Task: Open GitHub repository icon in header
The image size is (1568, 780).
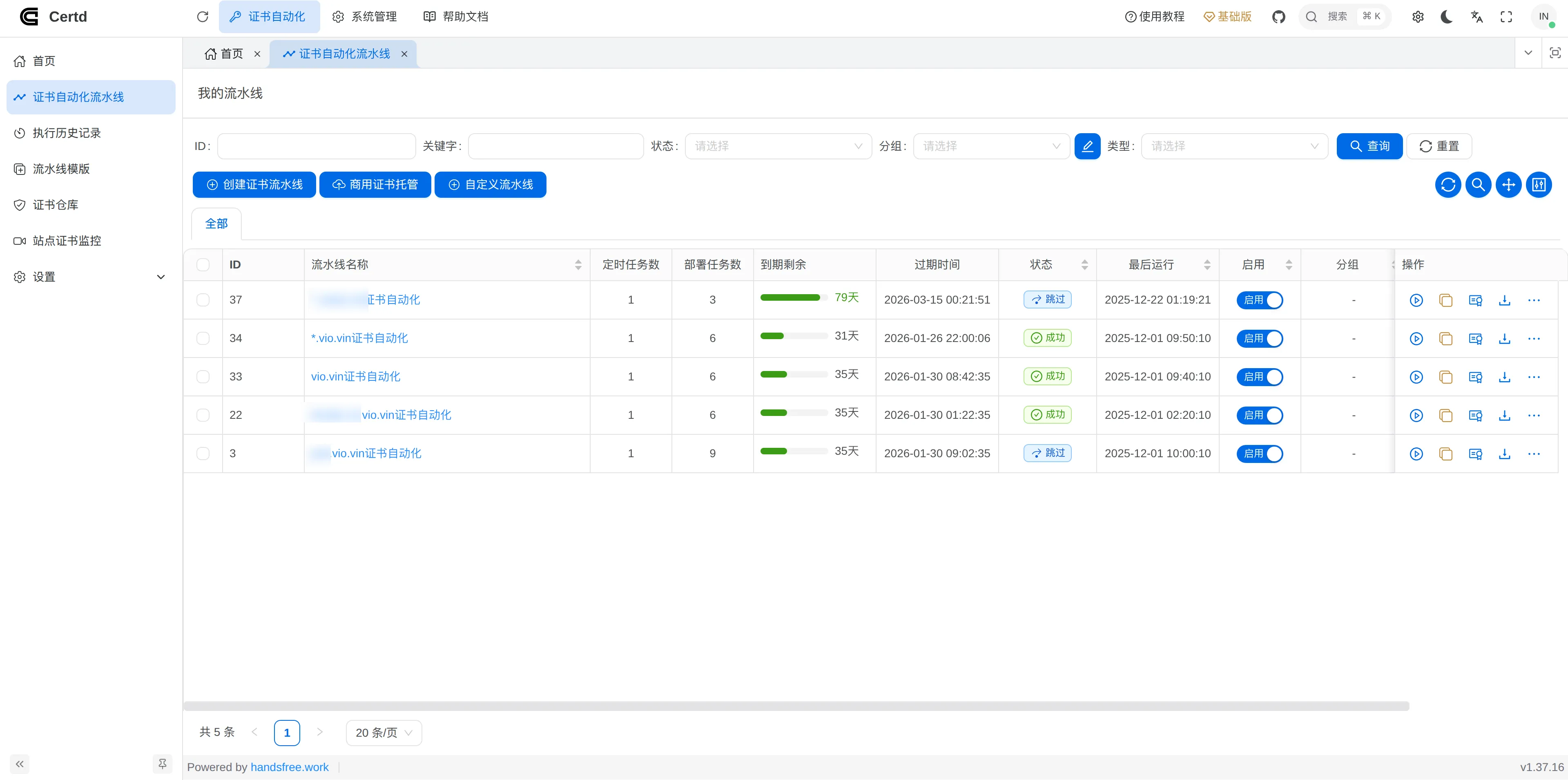Action: click(x=1278, y=16)
